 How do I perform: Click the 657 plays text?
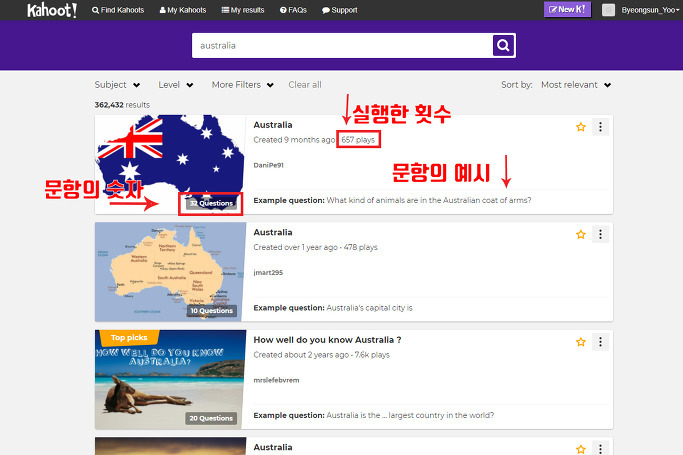[x=358, y=140]
